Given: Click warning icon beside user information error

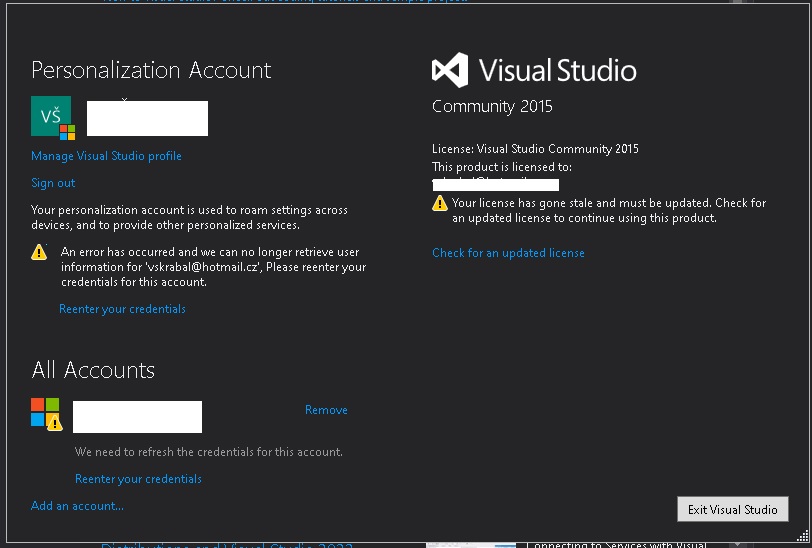Looking at the screenshot, I should click(39, 253).
